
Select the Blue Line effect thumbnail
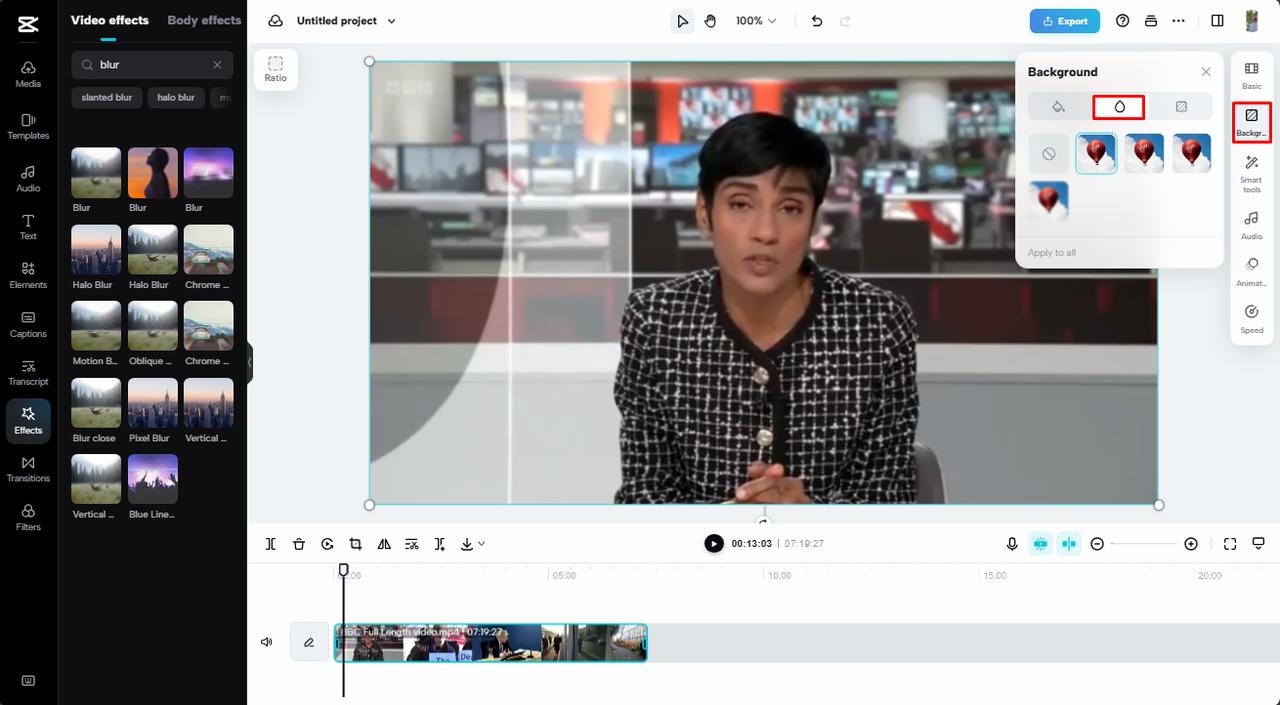coord(153,479)
